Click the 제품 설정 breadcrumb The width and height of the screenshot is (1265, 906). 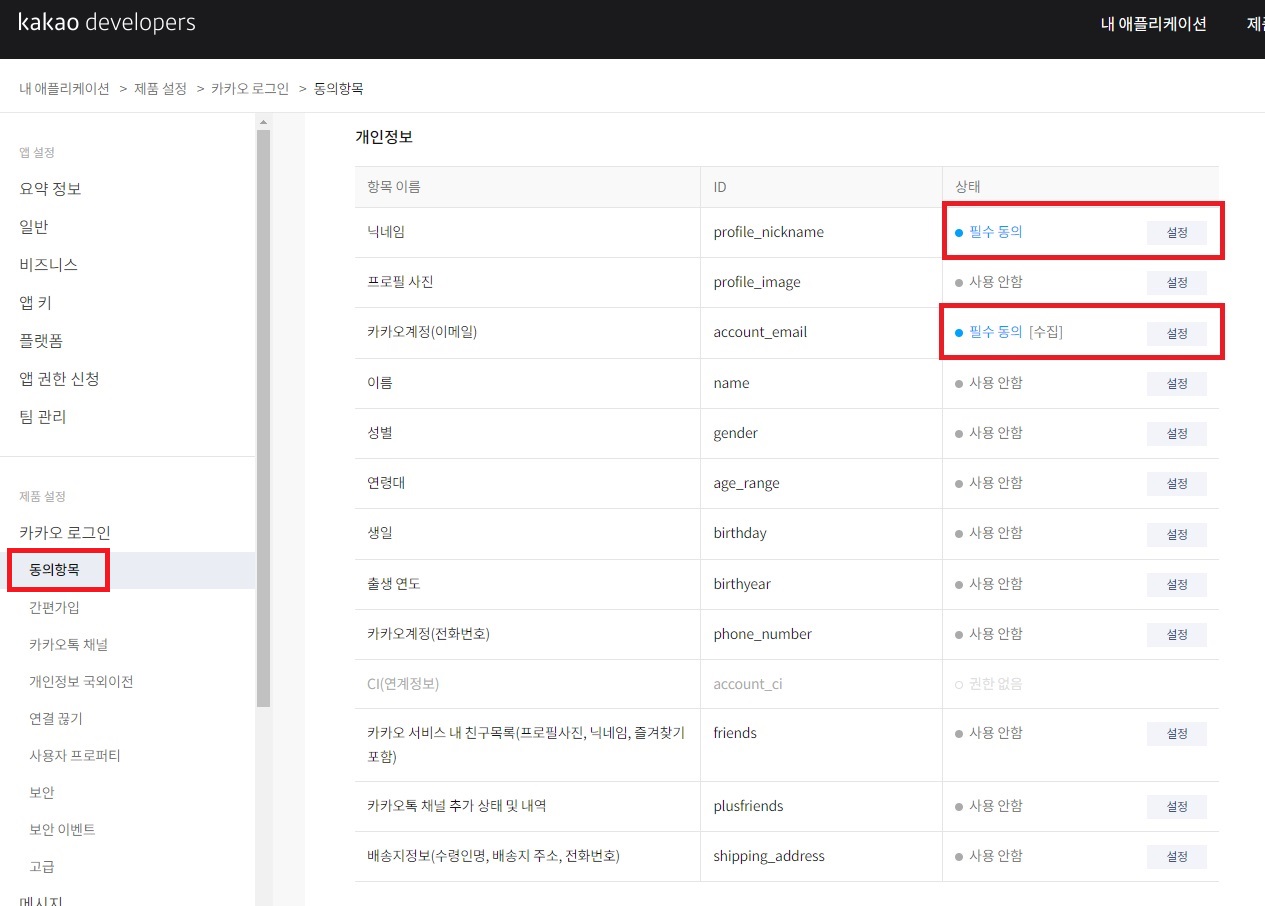161,88
